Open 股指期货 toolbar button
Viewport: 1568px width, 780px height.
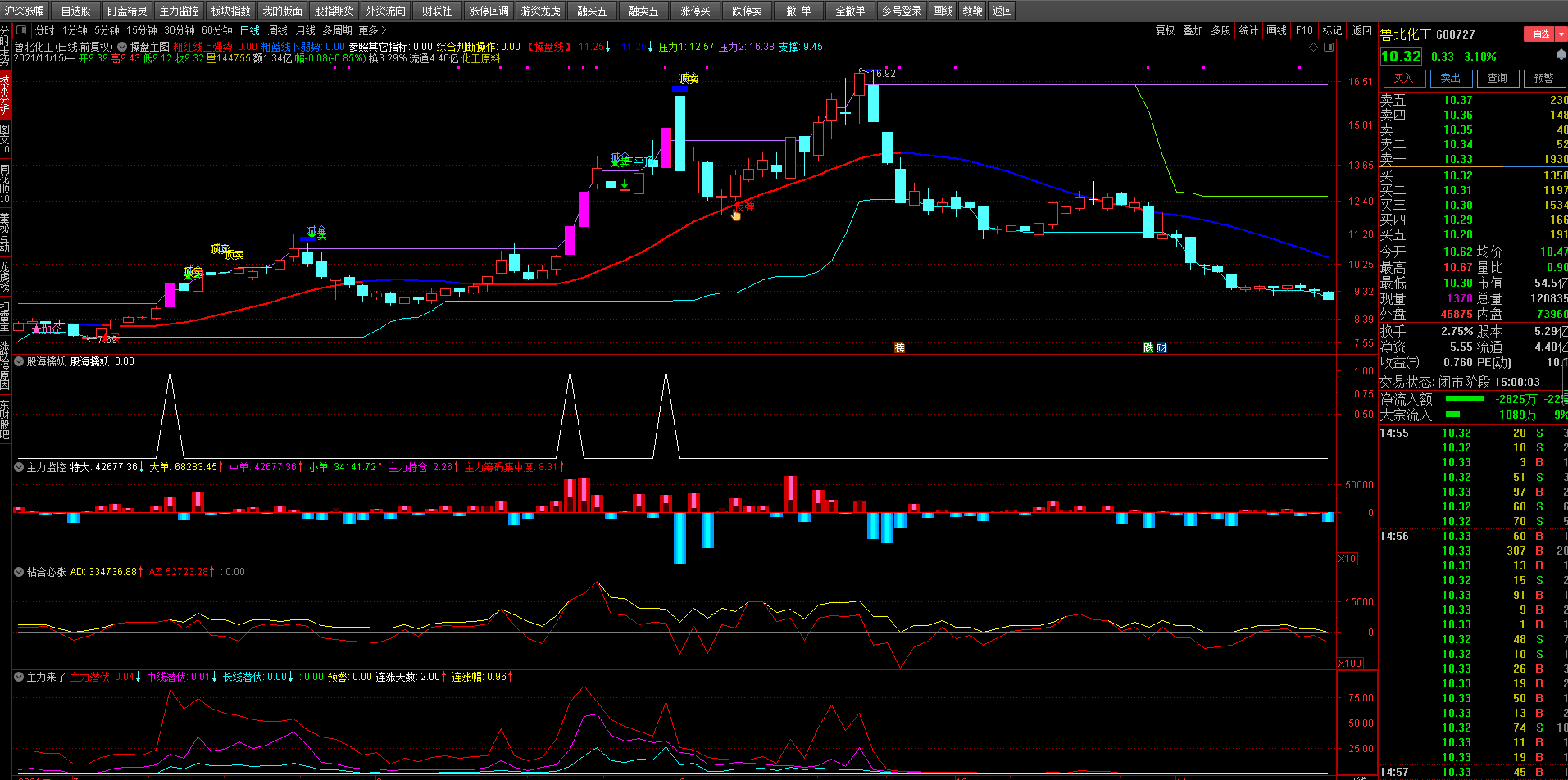334,11
